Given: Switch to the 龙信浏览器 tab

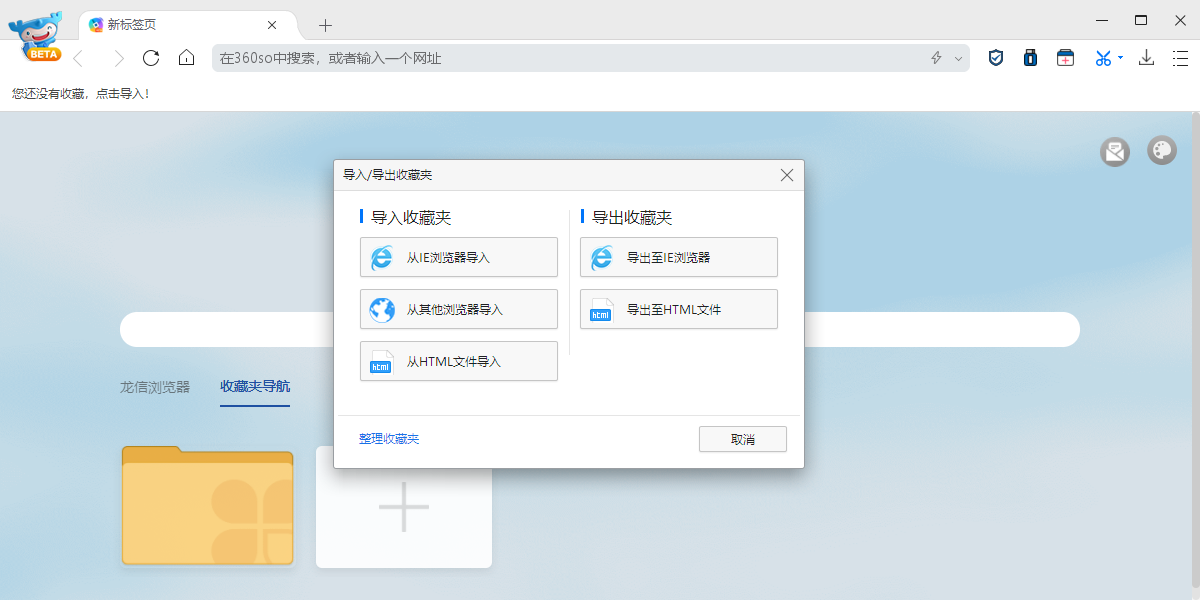Looking at the screenshot, I should click(155, 387).
